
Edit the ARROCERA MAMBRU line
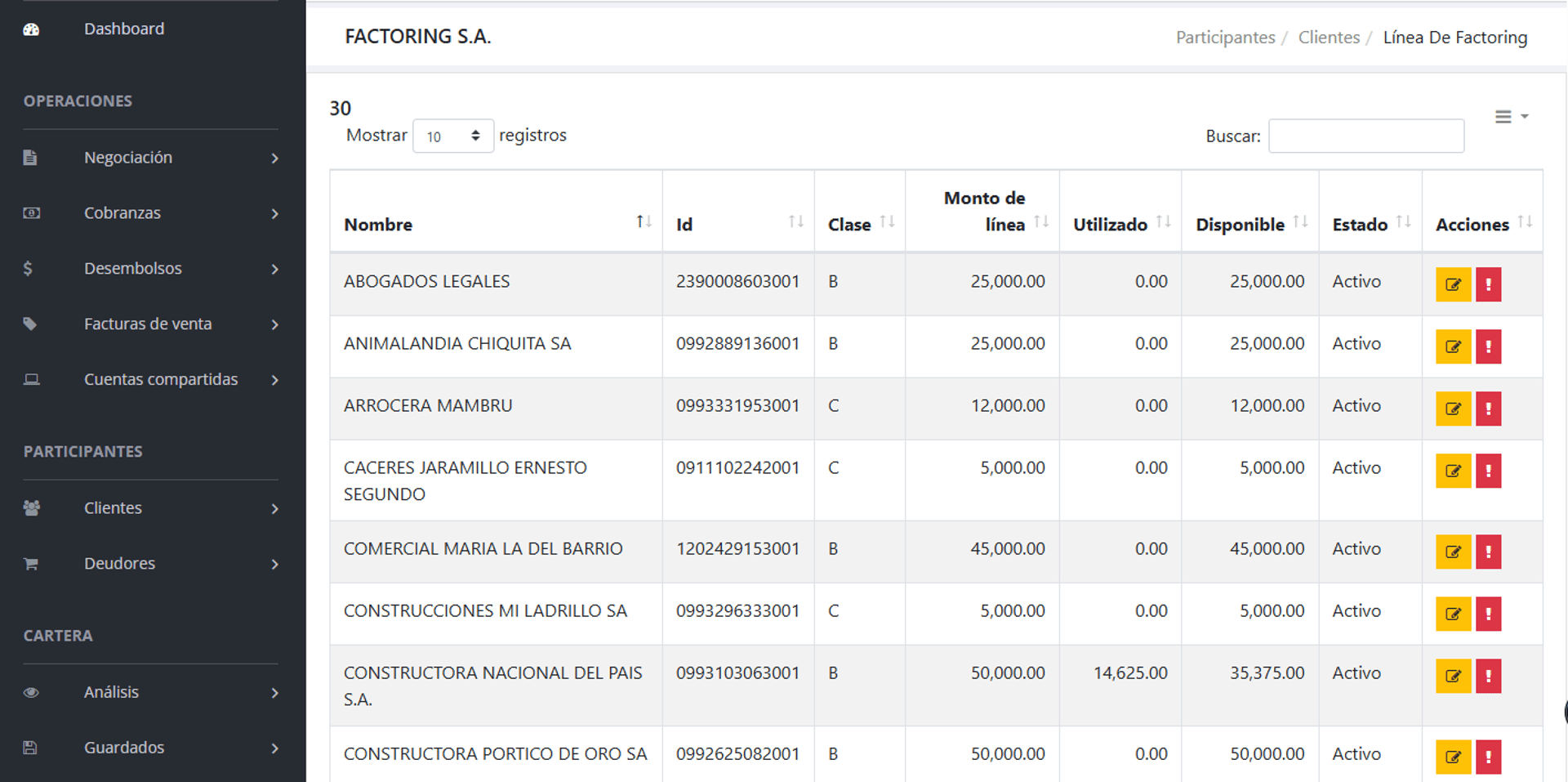tap(1453, 409)
